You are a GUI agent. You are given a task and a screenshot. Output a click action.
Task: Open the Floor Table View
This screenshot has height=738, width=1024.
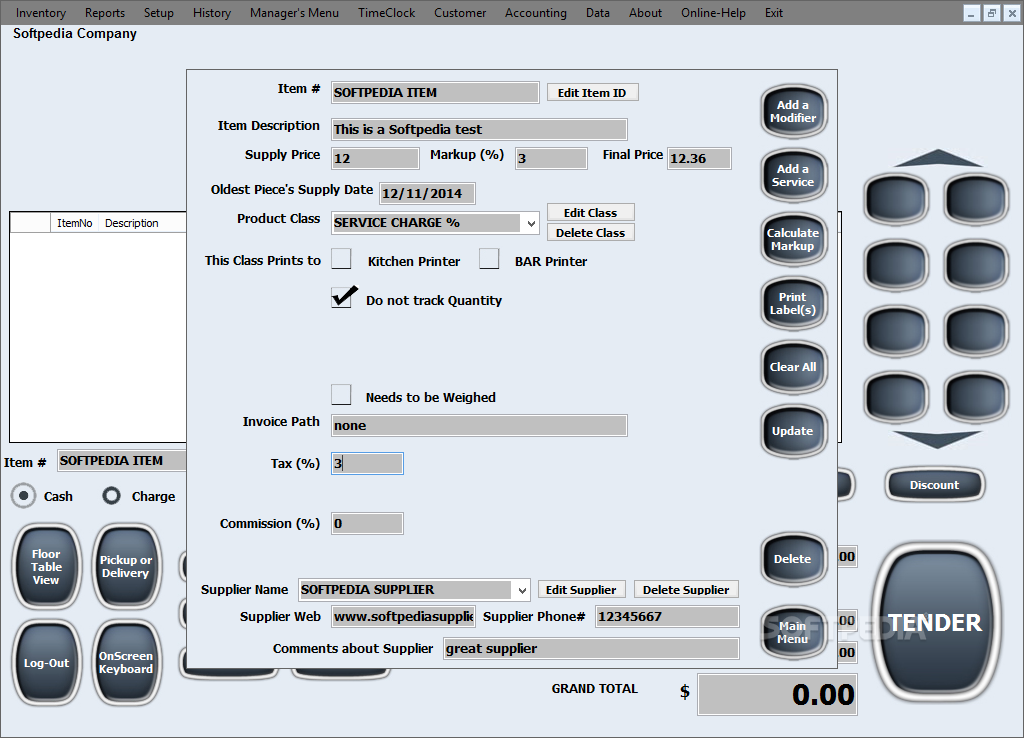(x=46, y=566)
